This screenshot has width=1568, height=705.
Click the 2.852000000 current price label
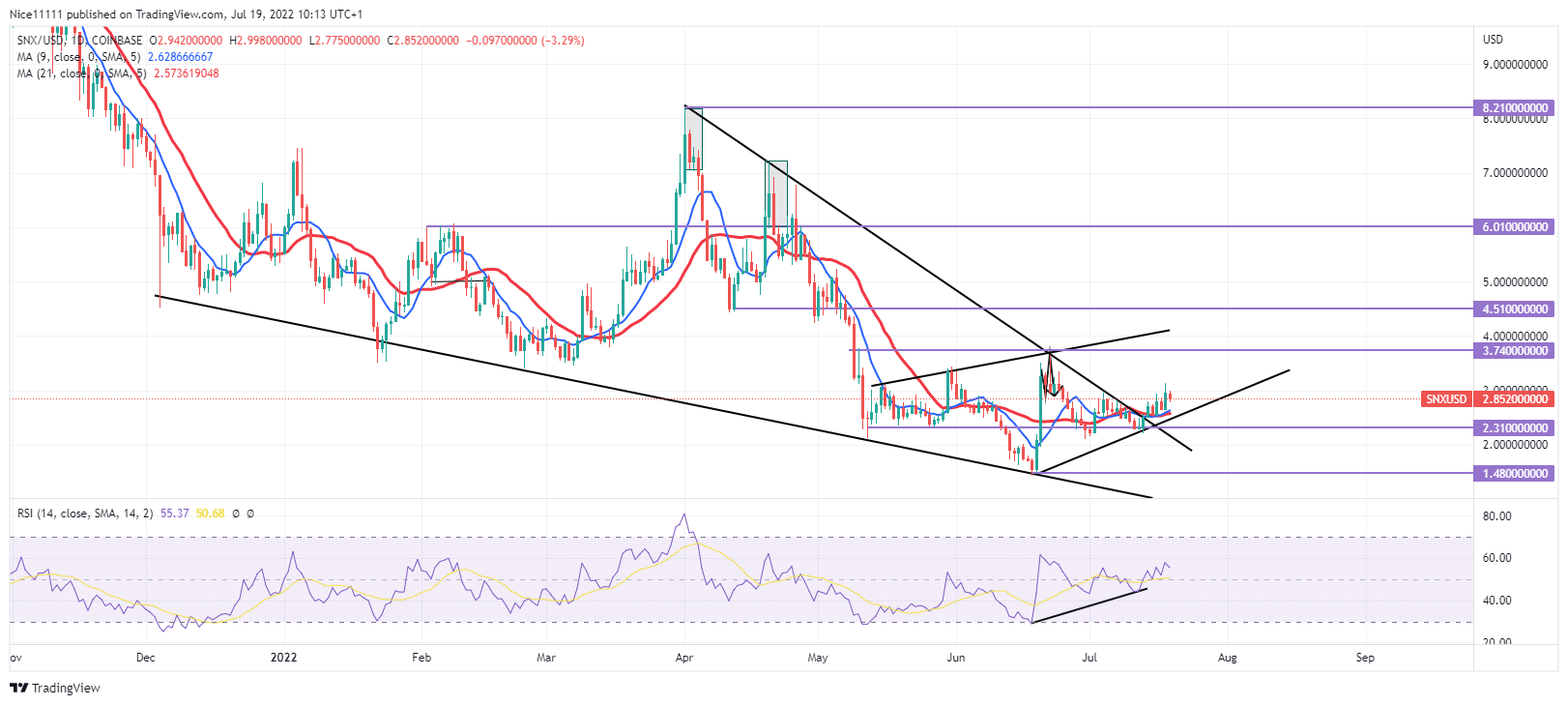(1516, 398)
